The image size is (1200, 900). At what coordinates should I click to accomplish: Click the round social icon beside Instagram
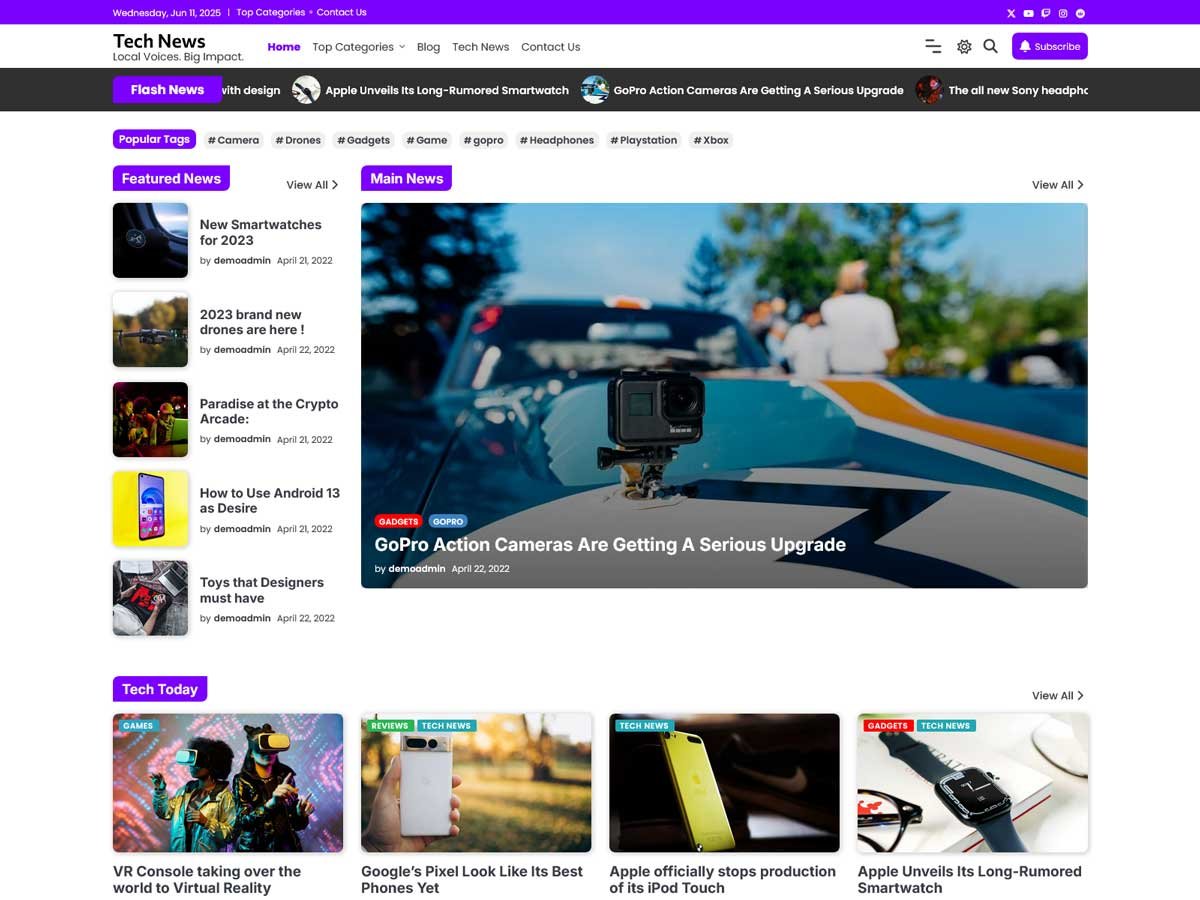1080,13
